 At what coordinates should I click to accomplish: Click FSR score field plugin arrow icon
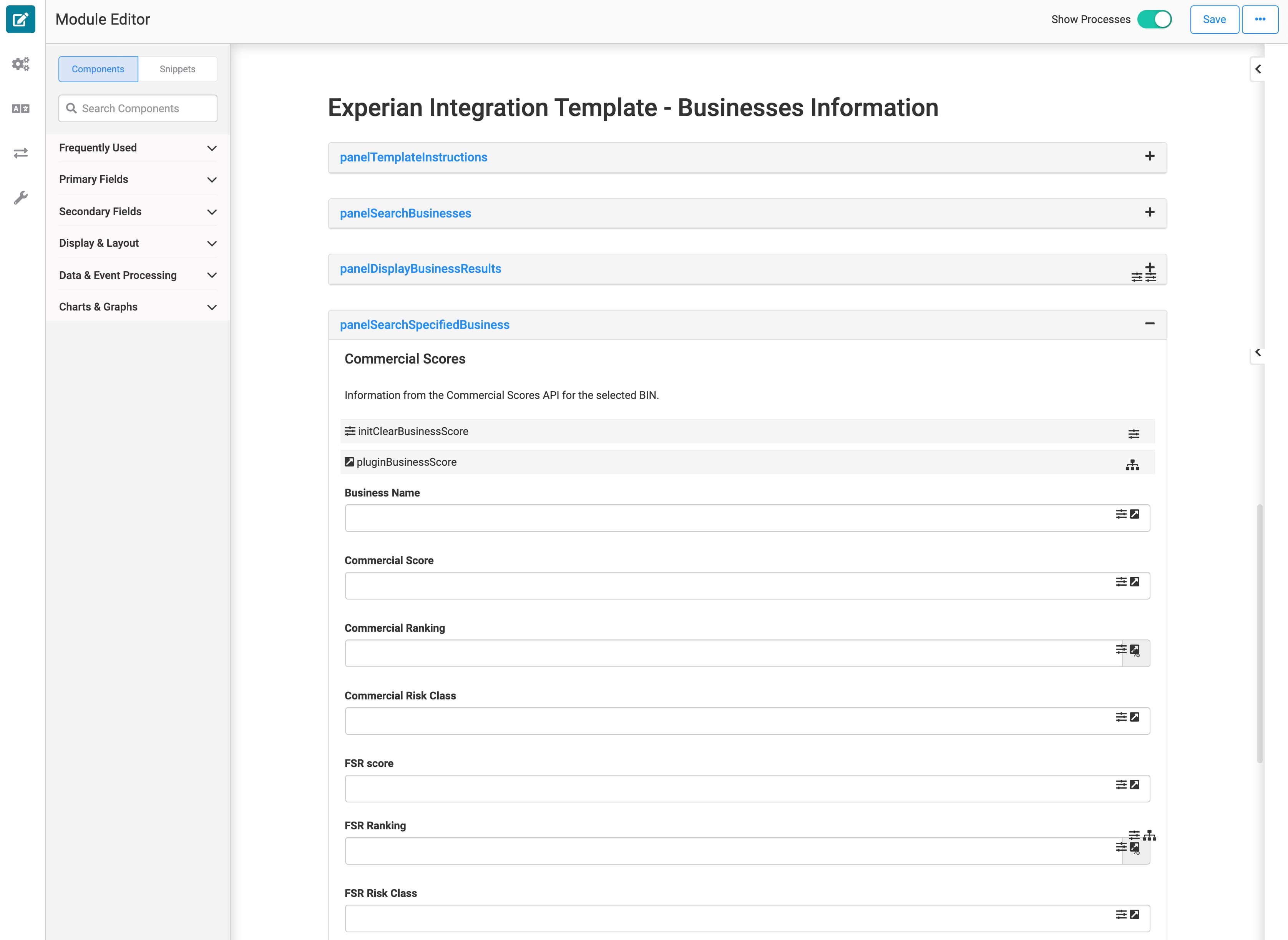point(1134,785)
